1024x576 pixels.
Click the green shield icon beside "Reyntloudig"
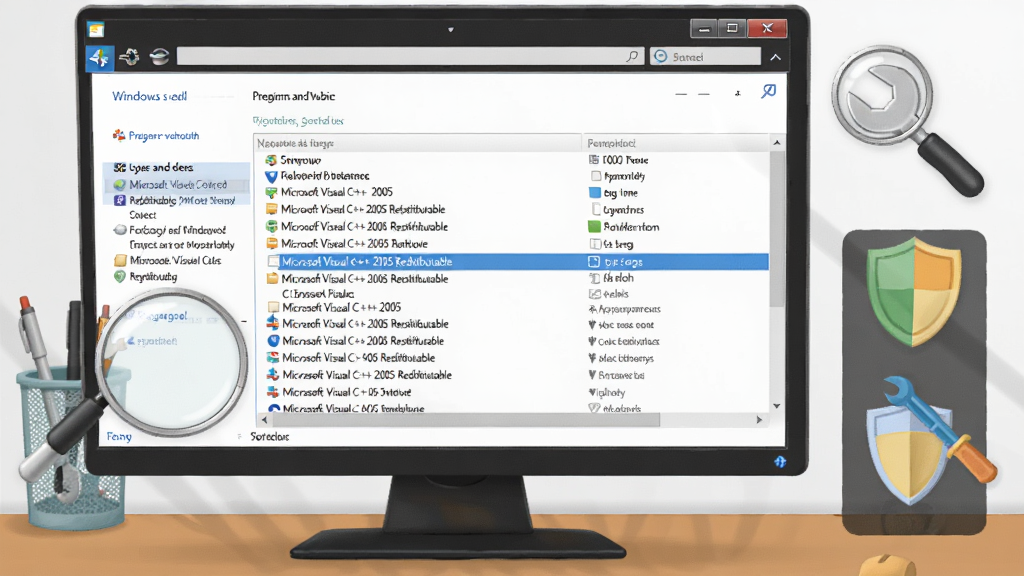(120, 276)
